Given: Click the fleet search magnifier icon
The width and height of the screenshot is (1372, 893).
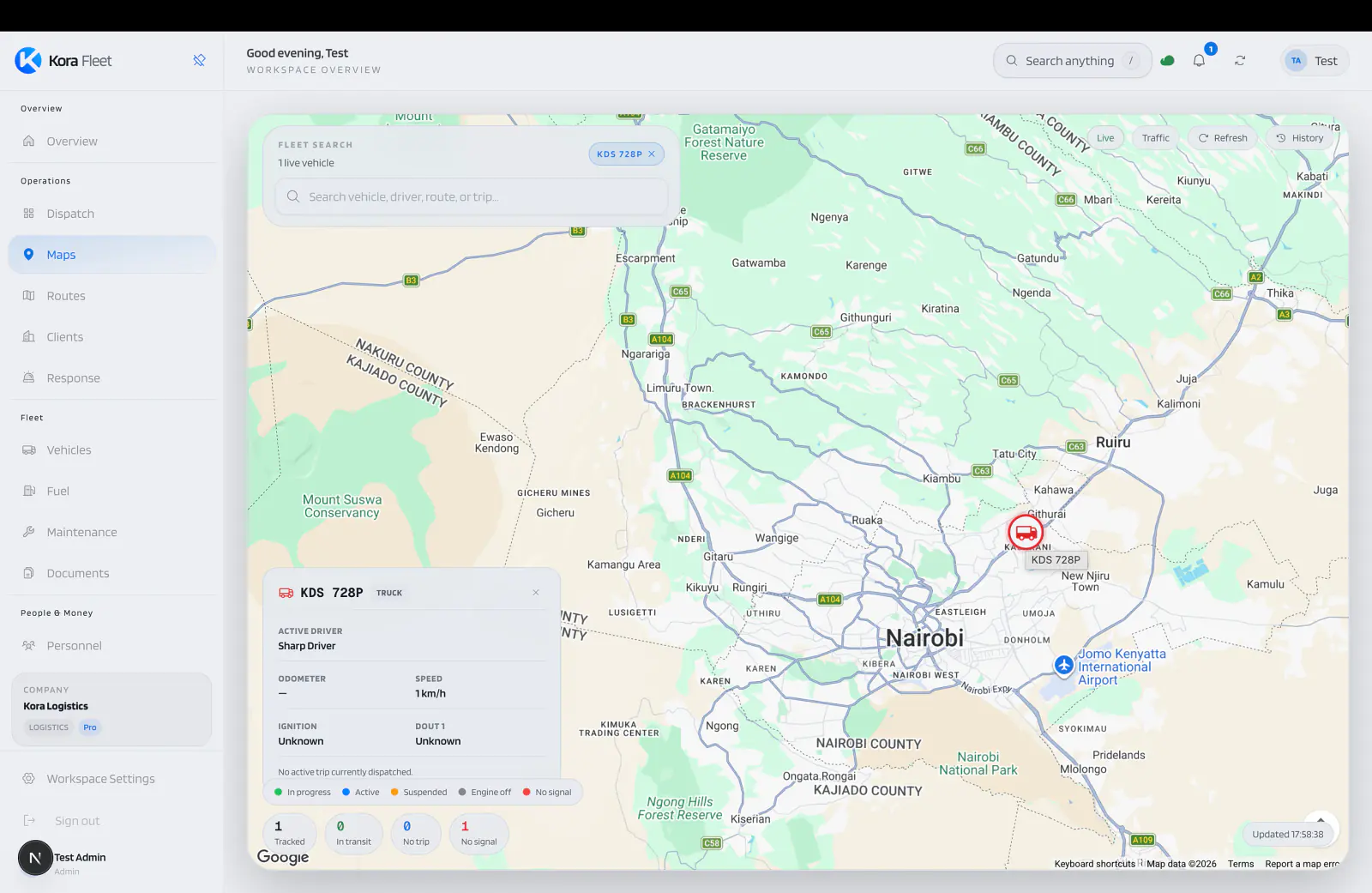Looking at the screenshot, I should pos(293,196).
